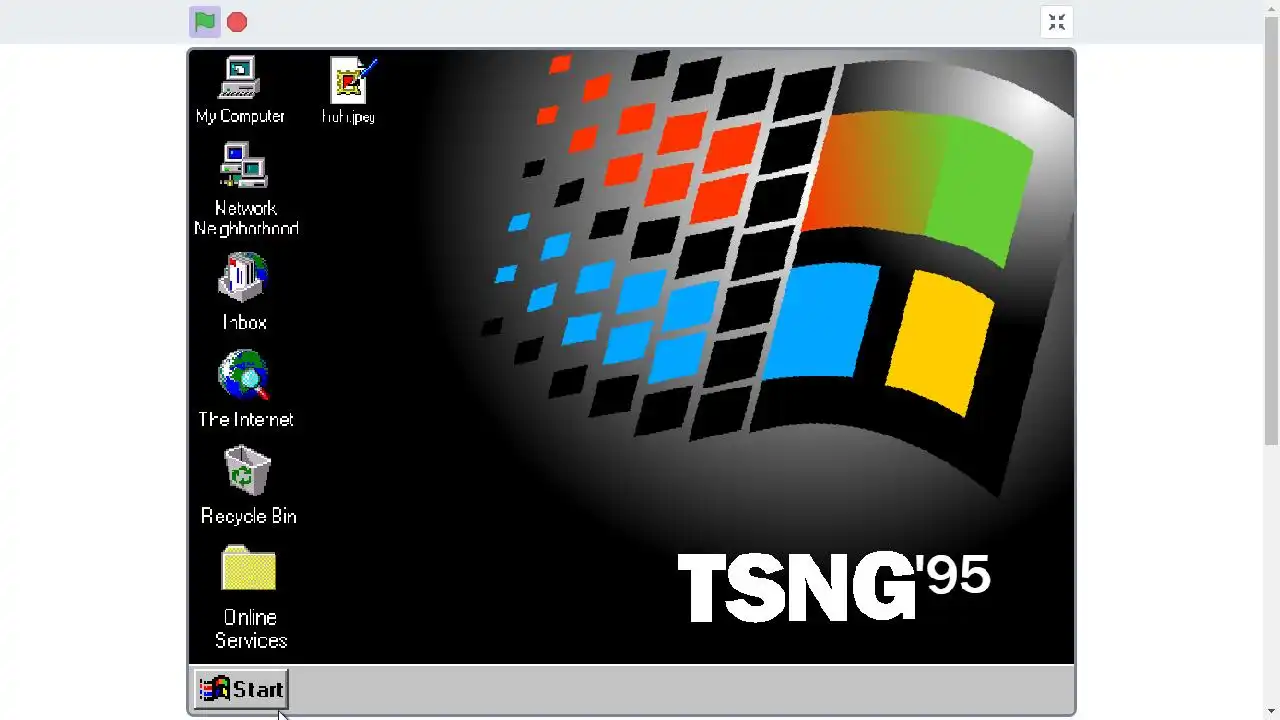1280x720 pixels.
Task: Click the green flag to run
Action: pyautogui.click(x=205, y=22)
